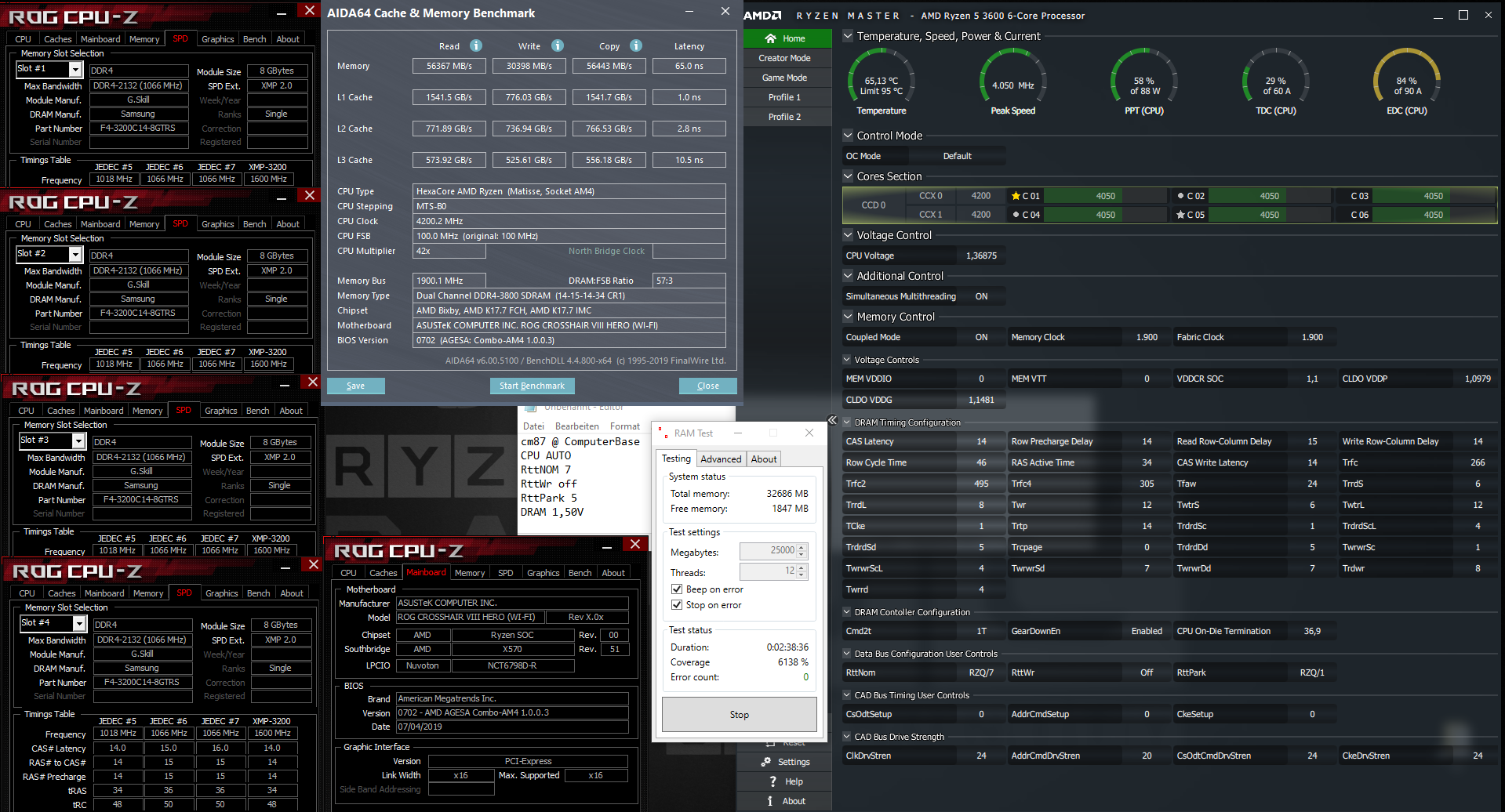Click the info icon next to Write in AIDA64
The image size is (1505, 812).
coord(558,45)
